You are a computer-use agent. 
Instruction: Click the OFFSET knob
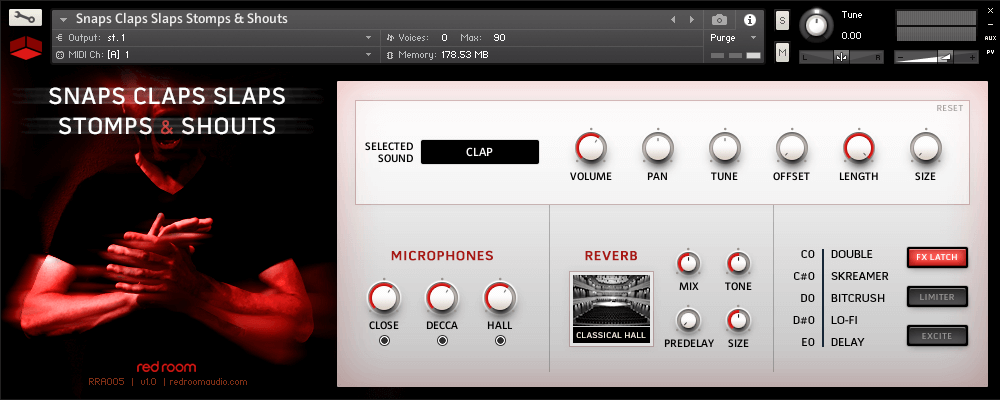(791, 148)
